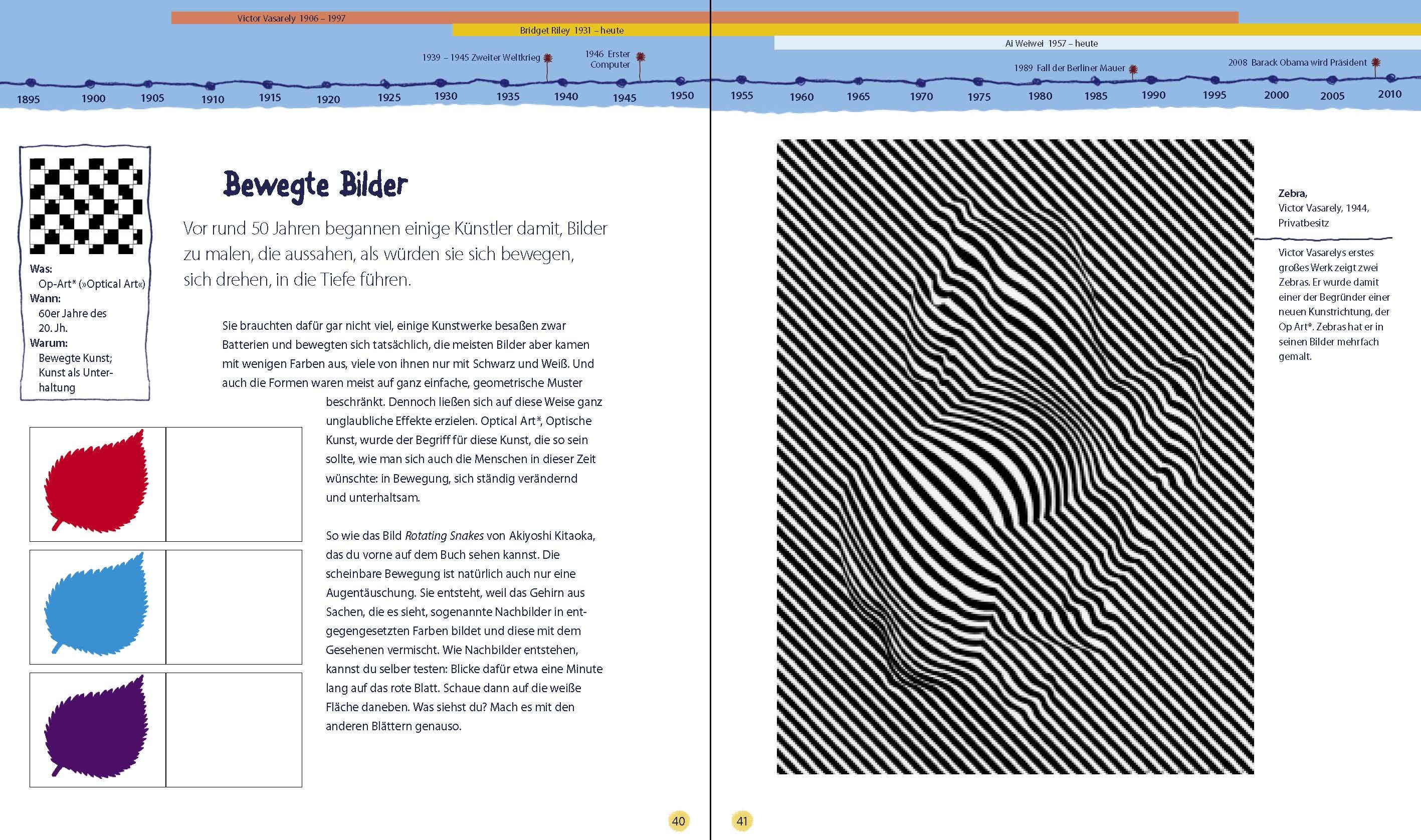
Task: Click page number 41 badge
Action: [742, 821]
